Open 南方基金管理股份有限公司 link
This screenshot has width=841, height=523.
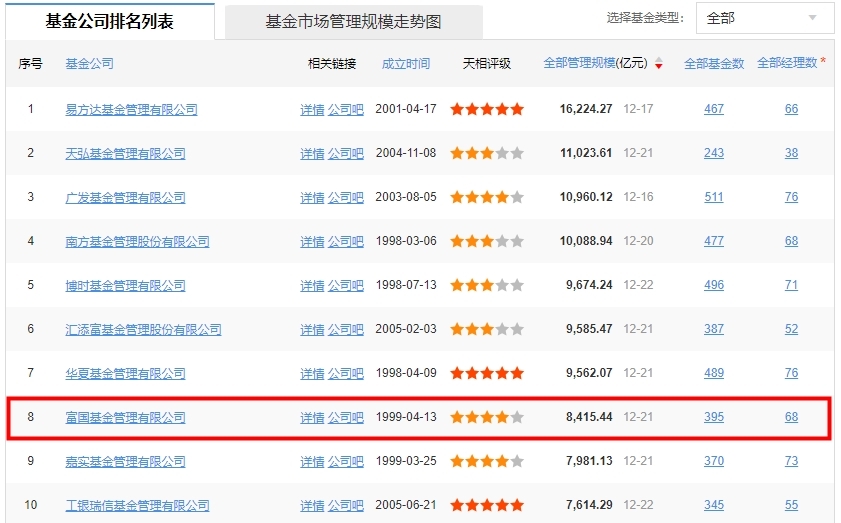point(137,241)
